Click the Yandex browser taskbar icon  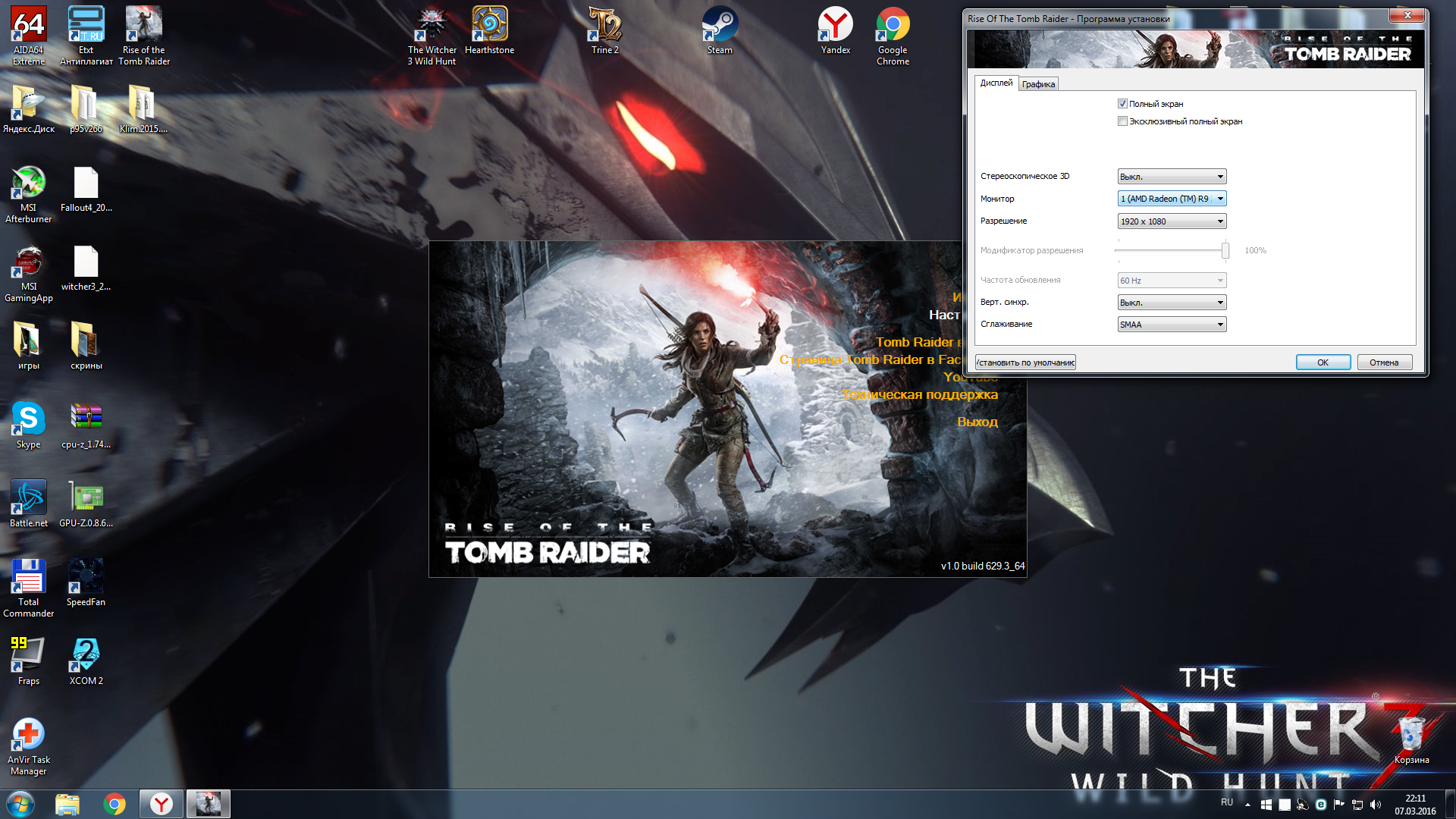(161, 804)
